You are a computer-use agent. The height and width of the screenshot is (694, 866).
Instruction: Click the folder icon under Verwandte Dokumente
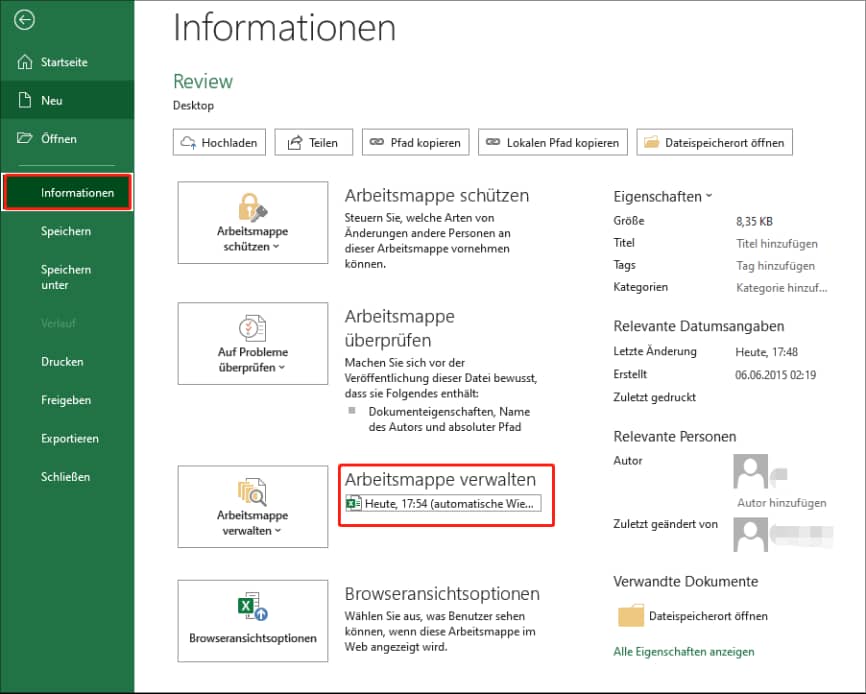coord(631,615)
